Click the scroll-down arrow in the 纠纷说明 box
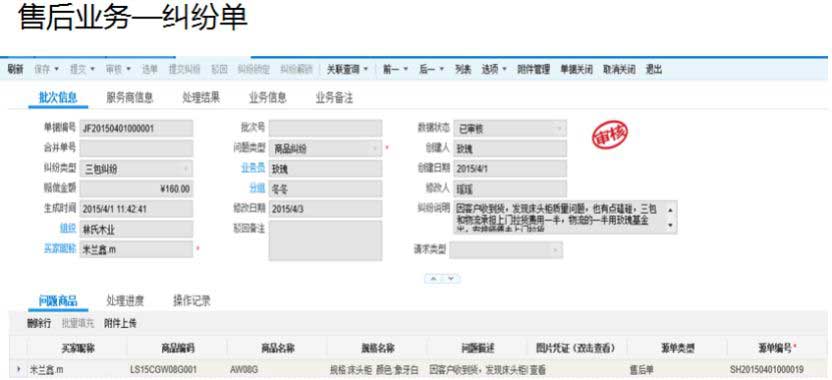Screen dimensions: 832x380 coord(670,225)
